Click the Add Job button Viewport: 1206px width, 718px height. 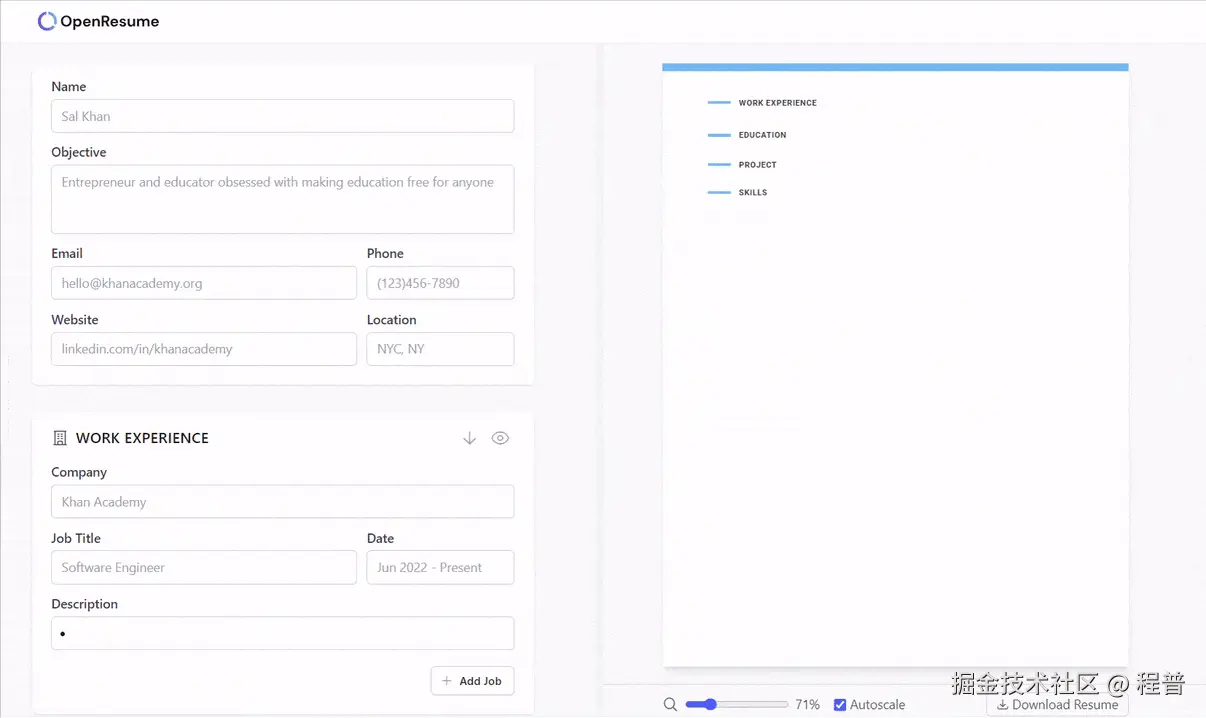tap(472, 681)
